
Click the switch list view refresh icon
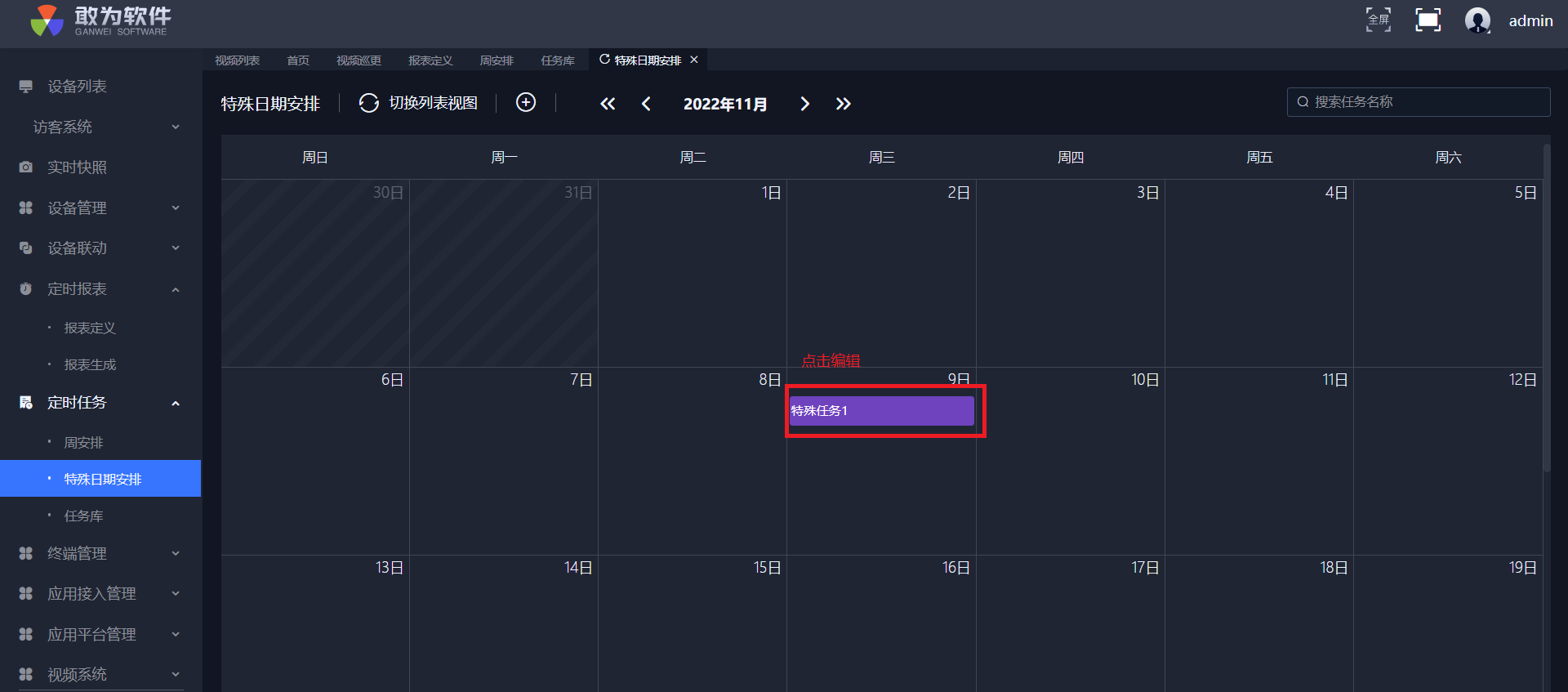pyautogui.click(x=369, y=103)
